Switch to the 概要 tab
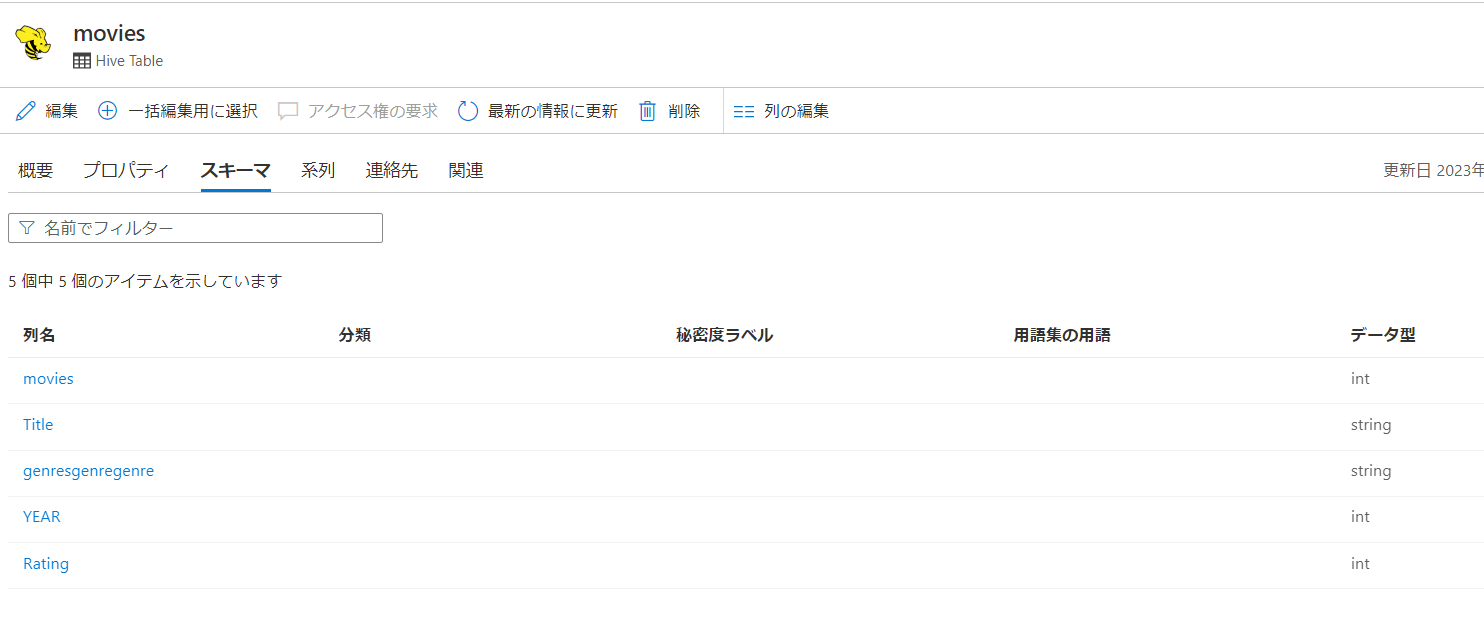 (x=35, y=170)
